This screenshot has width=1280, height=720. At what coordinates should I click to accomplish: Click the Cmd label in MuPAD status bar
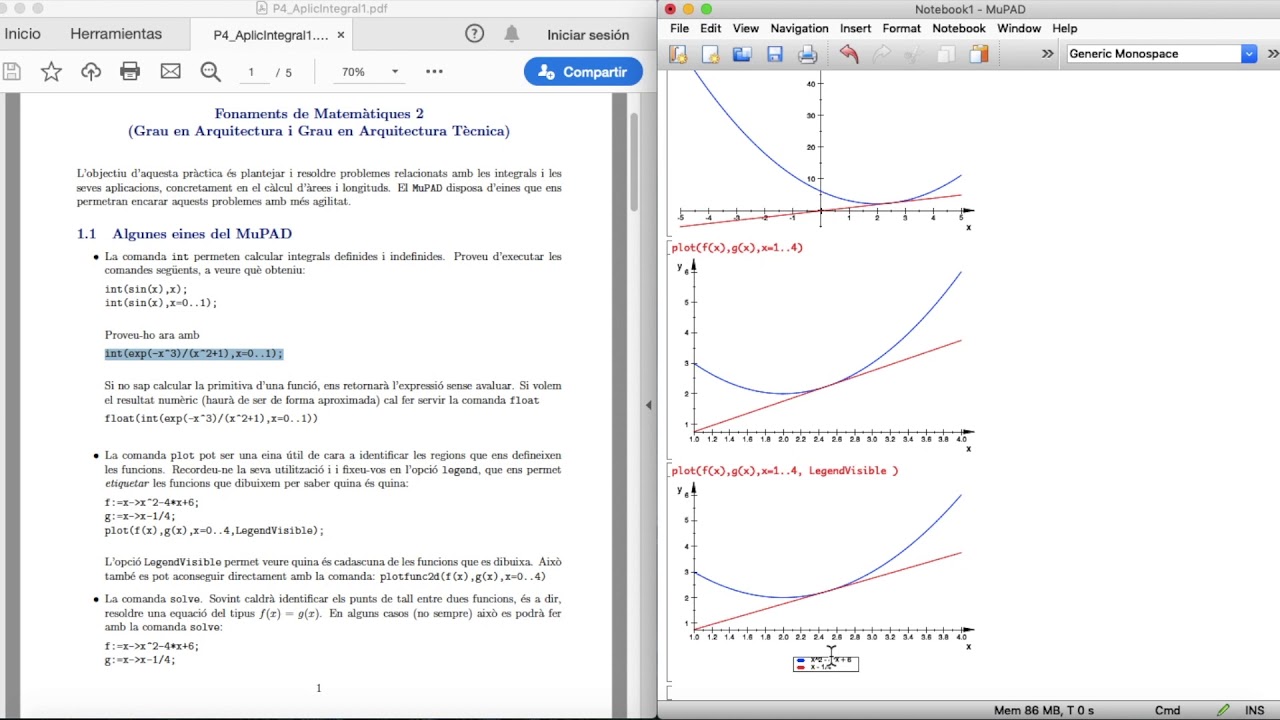click(x=1168, y=710)
